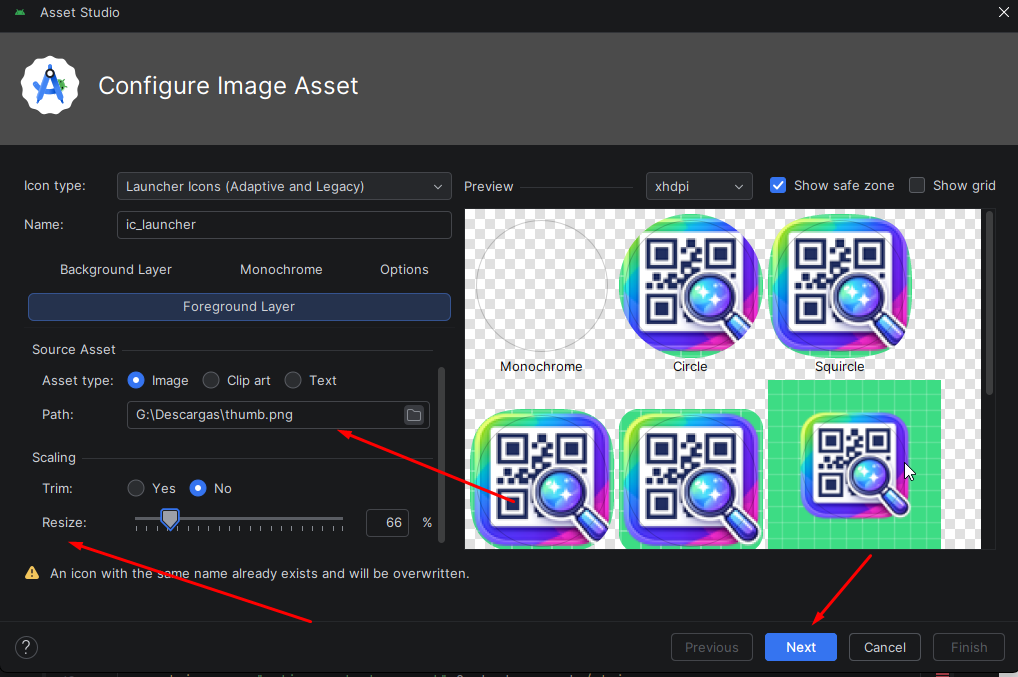Image resolution: width=1018 pixels, height=677 pixels.
Task: Select the Squircle icon preview
Action: click(x=839, y=286)
